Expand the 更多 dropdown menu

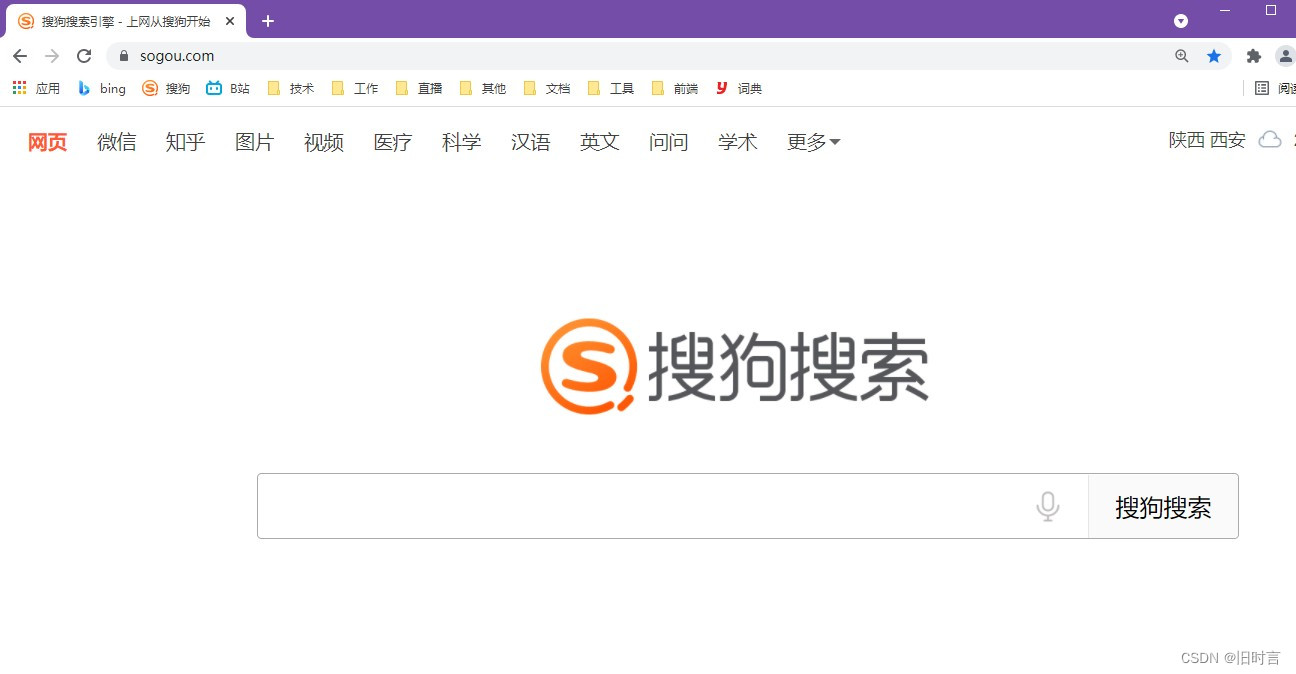click(x=813, y=142)
